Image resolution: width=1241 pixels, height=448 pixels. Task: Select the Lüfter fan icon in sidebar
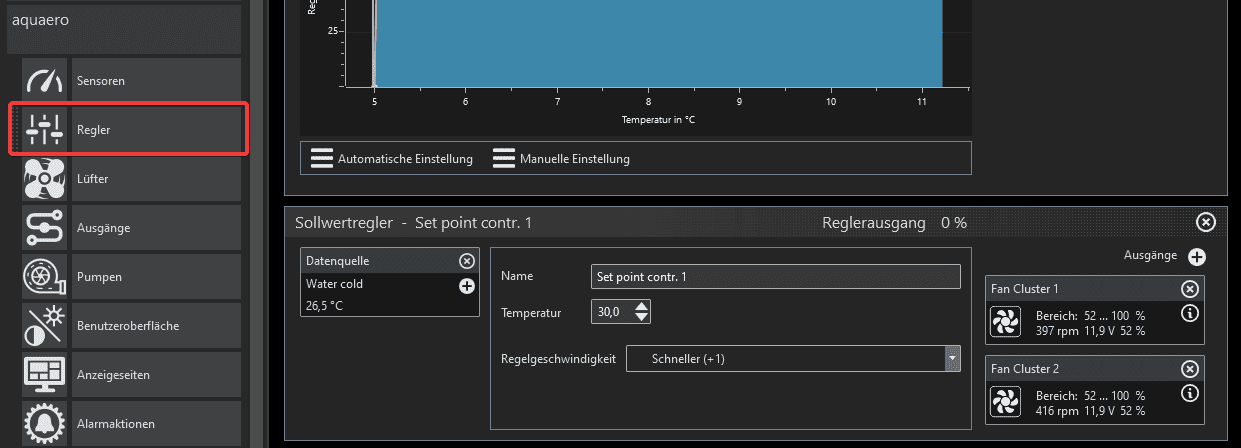click(44, 179)
